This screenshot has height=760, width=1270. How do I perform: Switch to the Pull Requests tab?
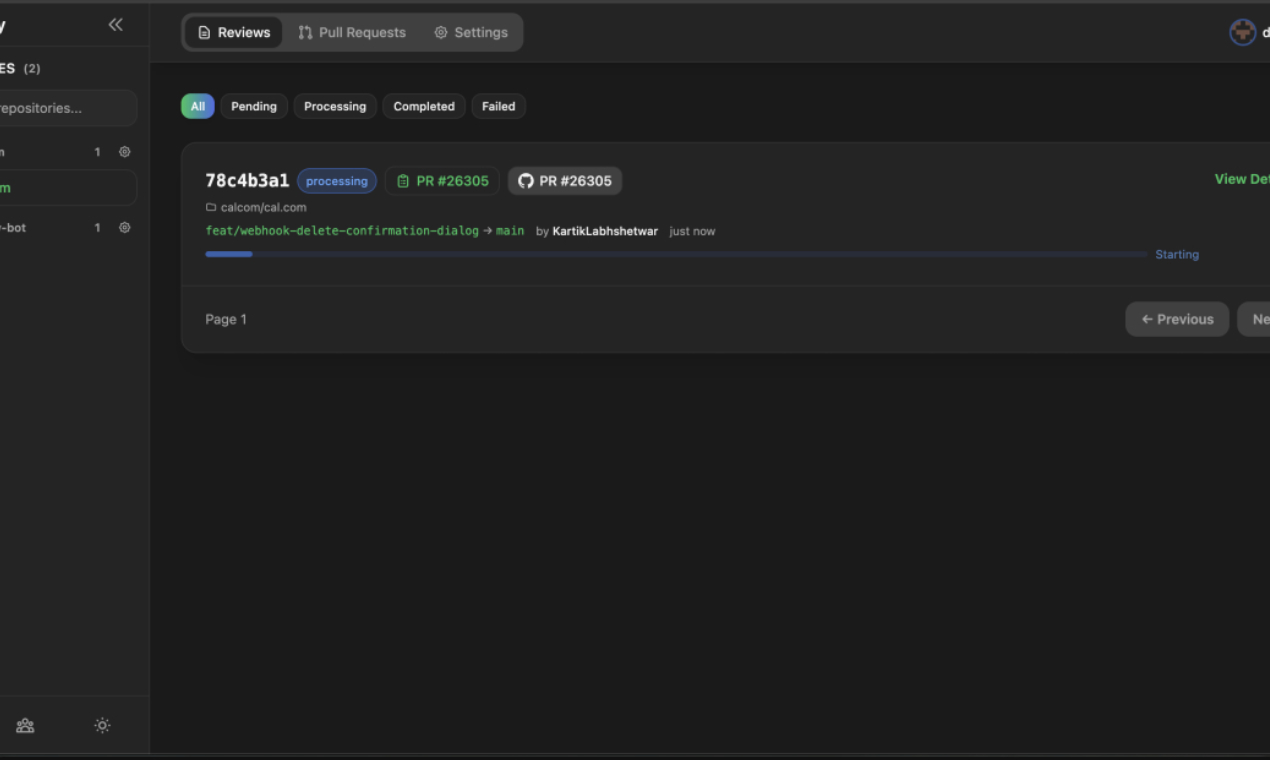352,32
